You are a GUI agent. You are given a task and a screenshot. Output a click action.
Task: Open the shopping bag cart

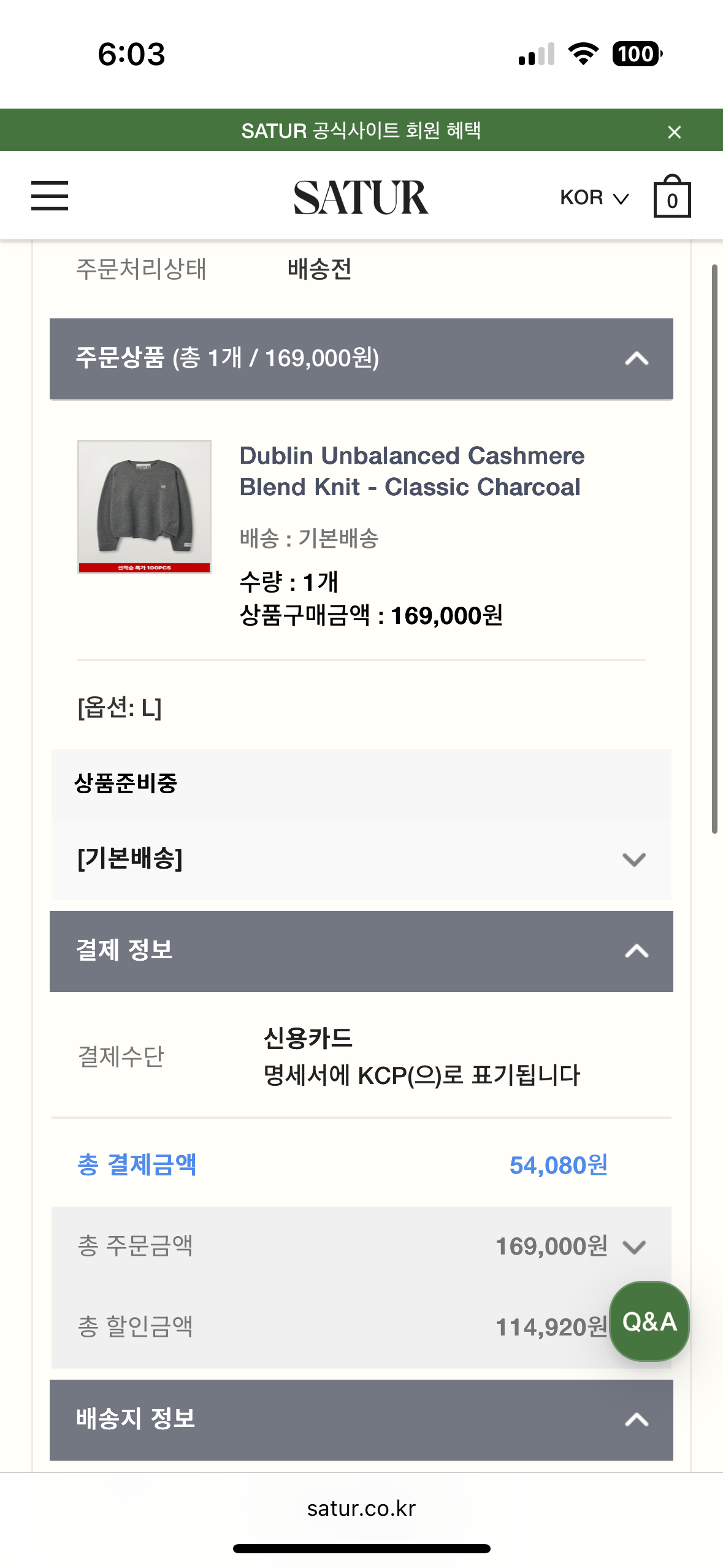coord(671,197)
